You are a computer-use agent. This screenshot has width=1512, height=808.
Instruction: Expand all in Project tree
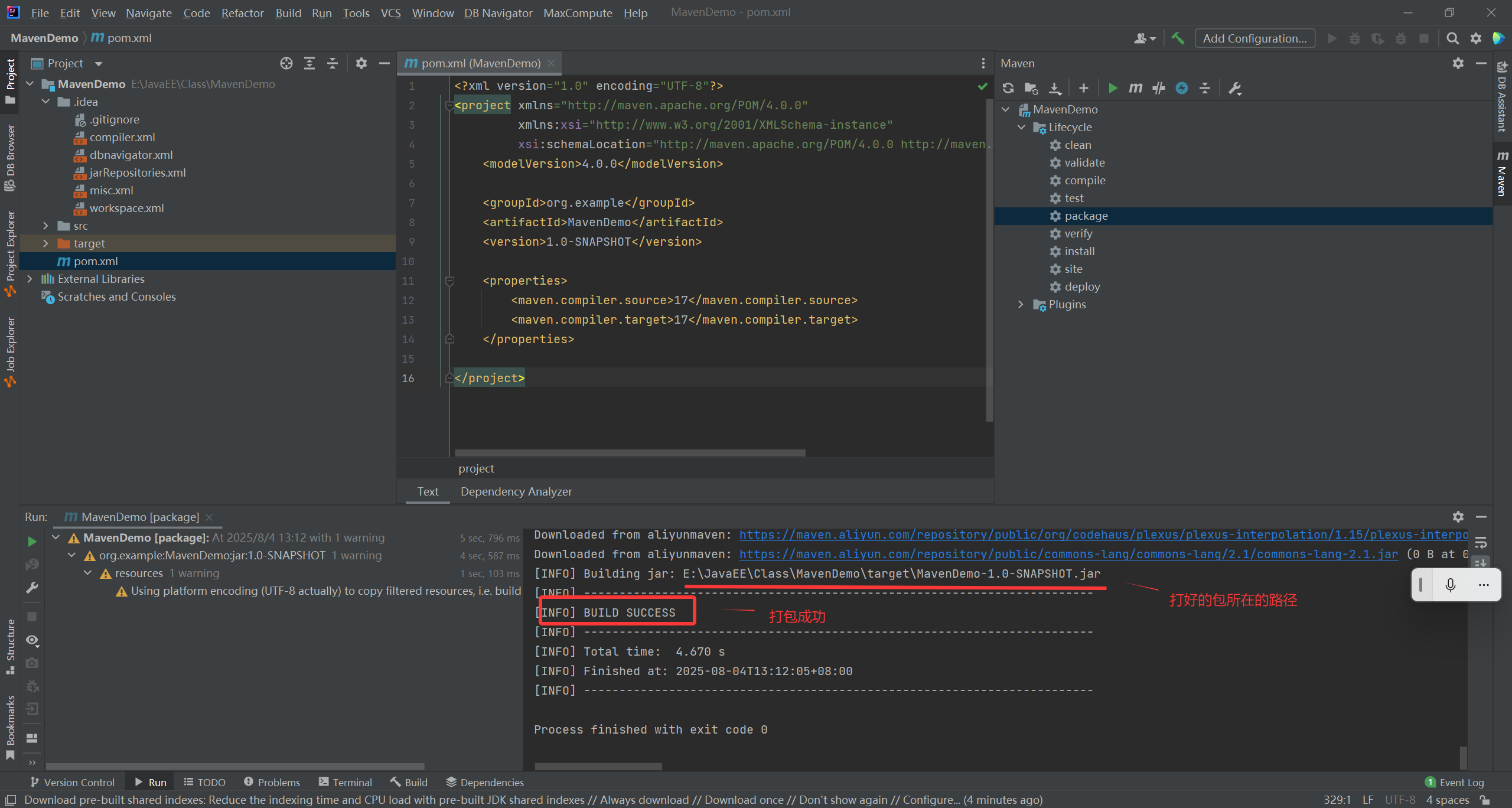pyautogui.click(x=309, y=63)
